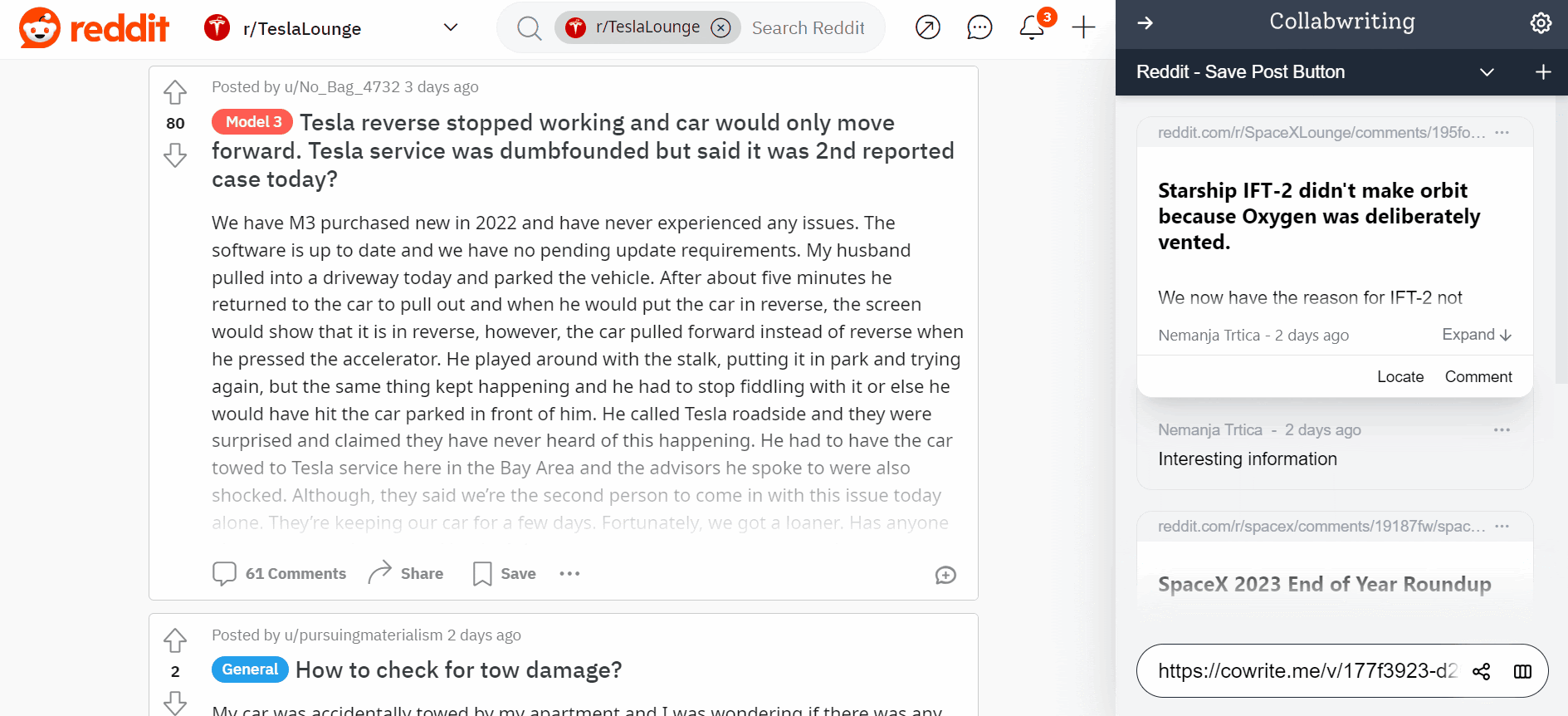Open How to check for tow damage post

[458, 670]
